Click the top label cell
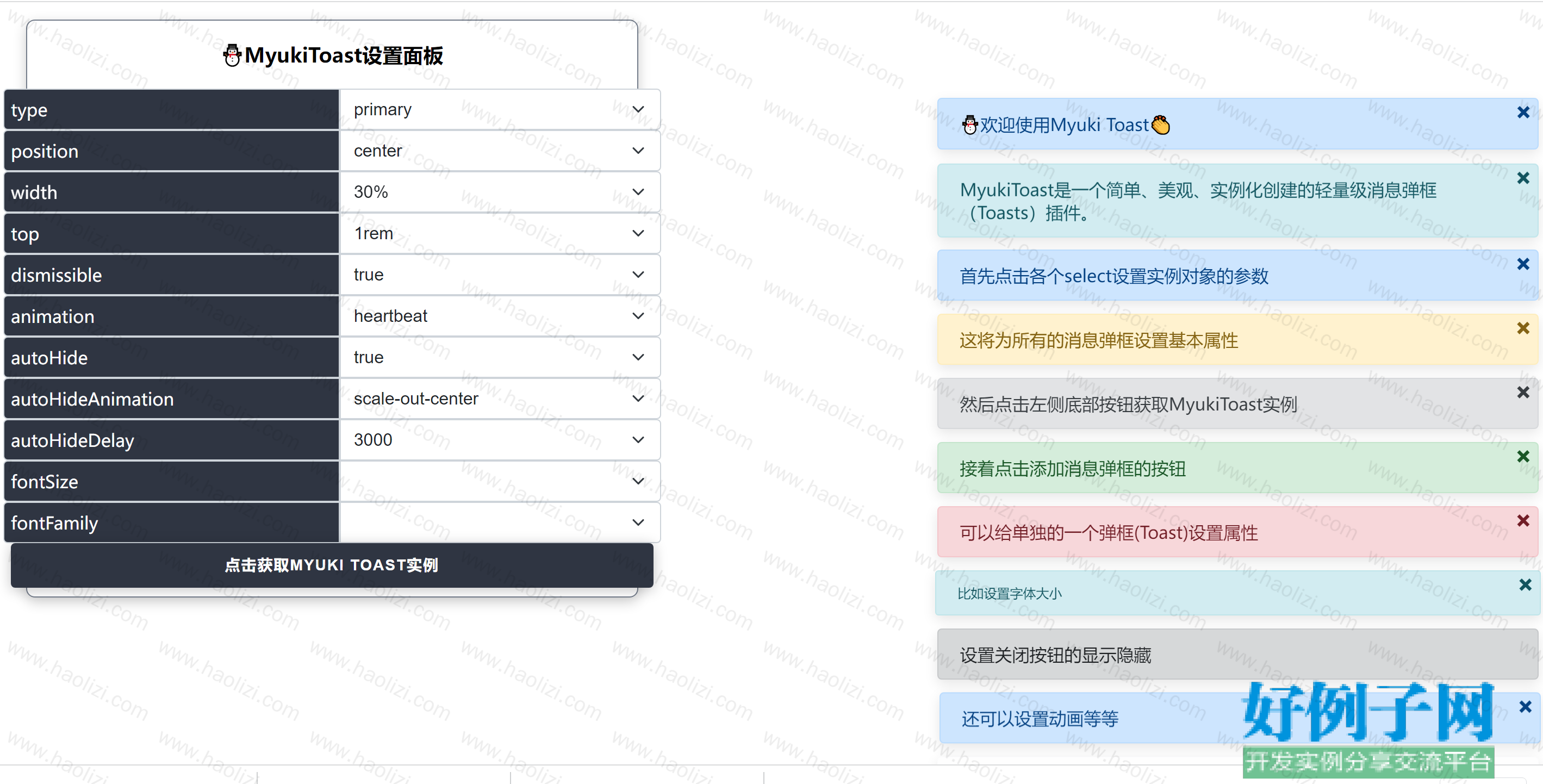Image resolution: width=1543 pixels, height=784 pixels. [171, 234]
